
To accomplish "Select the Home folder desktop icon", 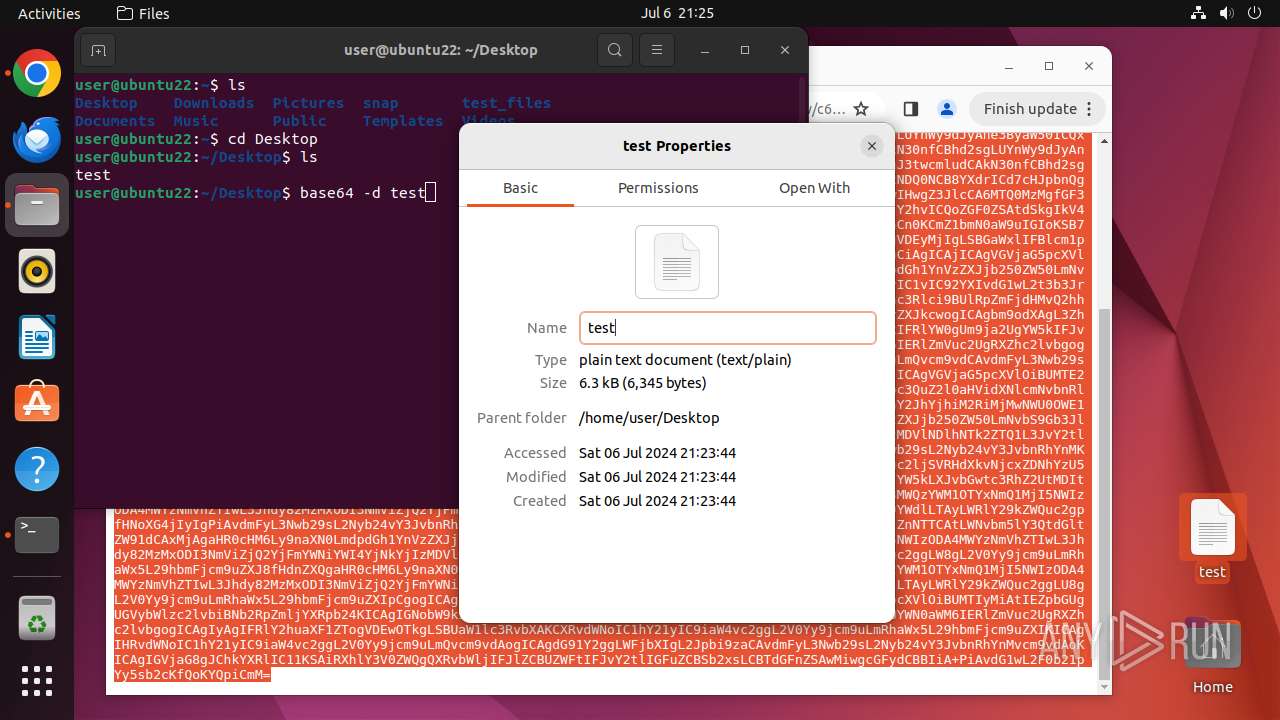I will point(1212,655).
